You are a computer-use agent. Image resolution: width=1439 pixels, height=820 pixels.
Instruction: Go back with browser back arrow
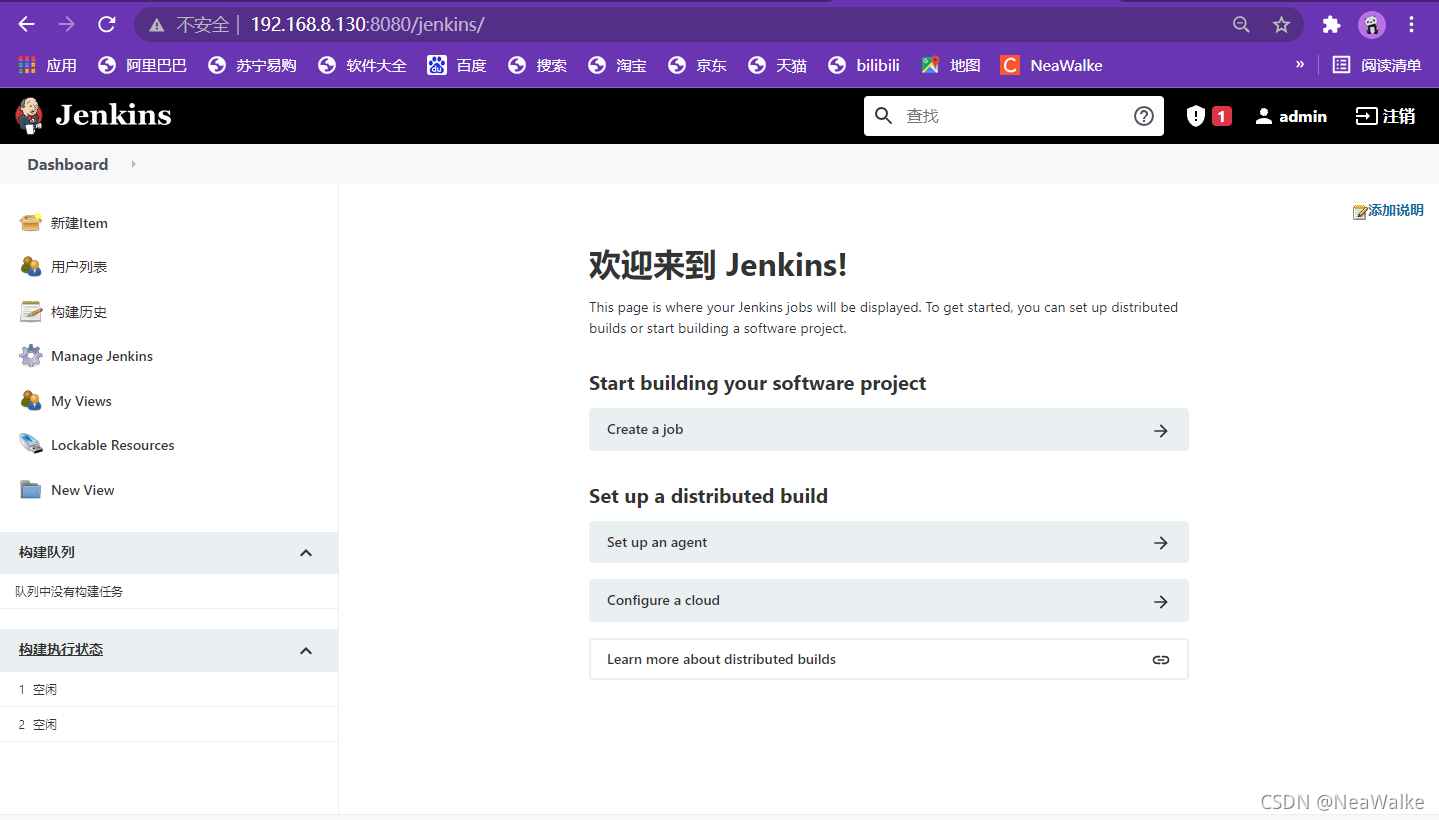click(27, 24)
